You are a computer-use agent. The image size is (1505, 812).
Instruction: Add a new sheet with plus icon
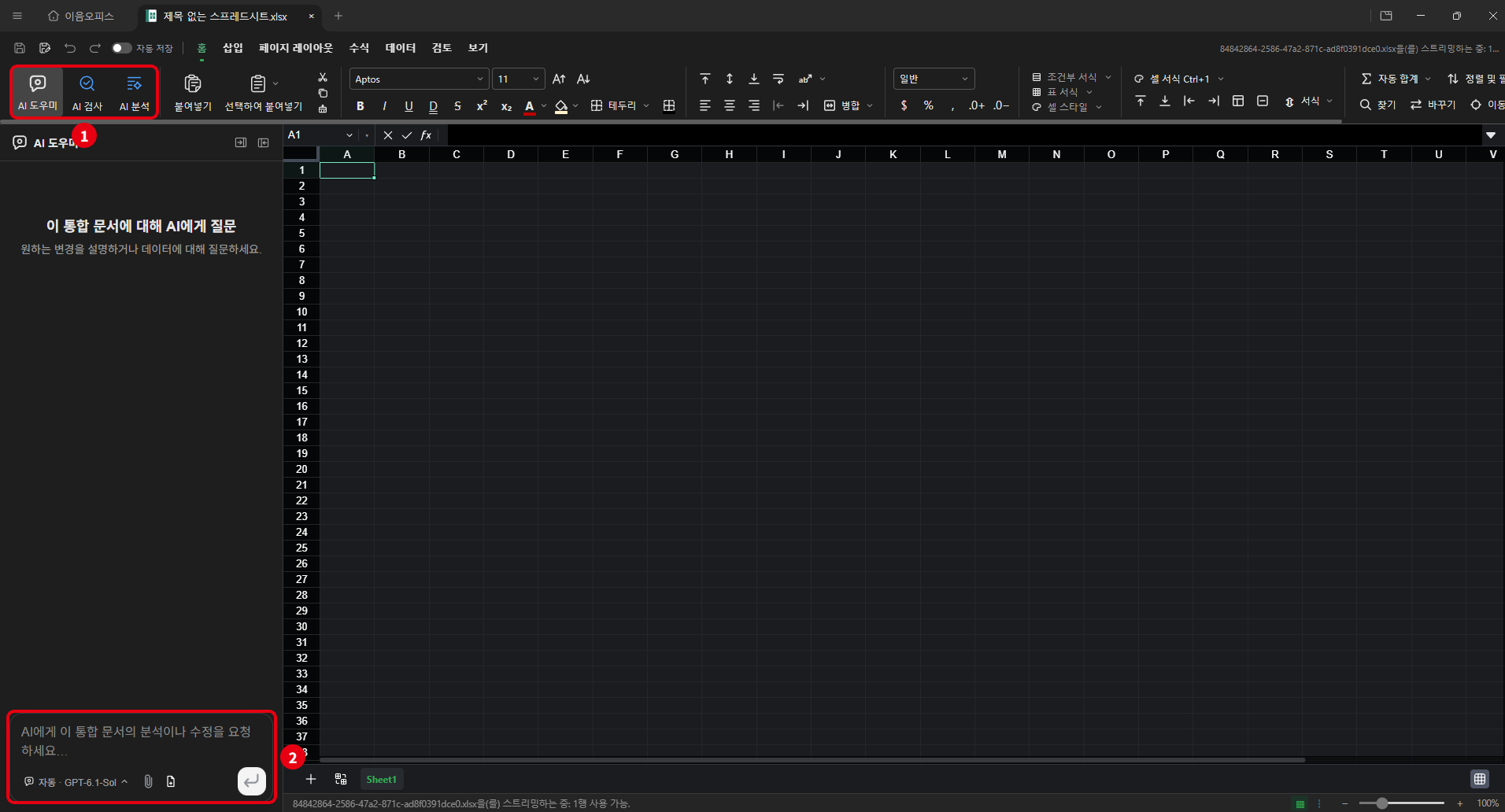click(311, 779)
